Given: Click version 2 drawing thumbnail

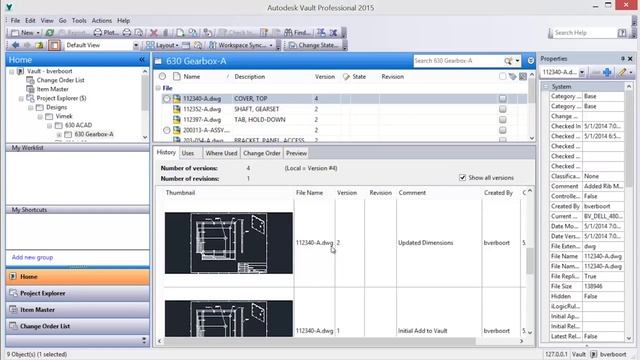Looking at the screenshot, I should (x=229, y=243).
